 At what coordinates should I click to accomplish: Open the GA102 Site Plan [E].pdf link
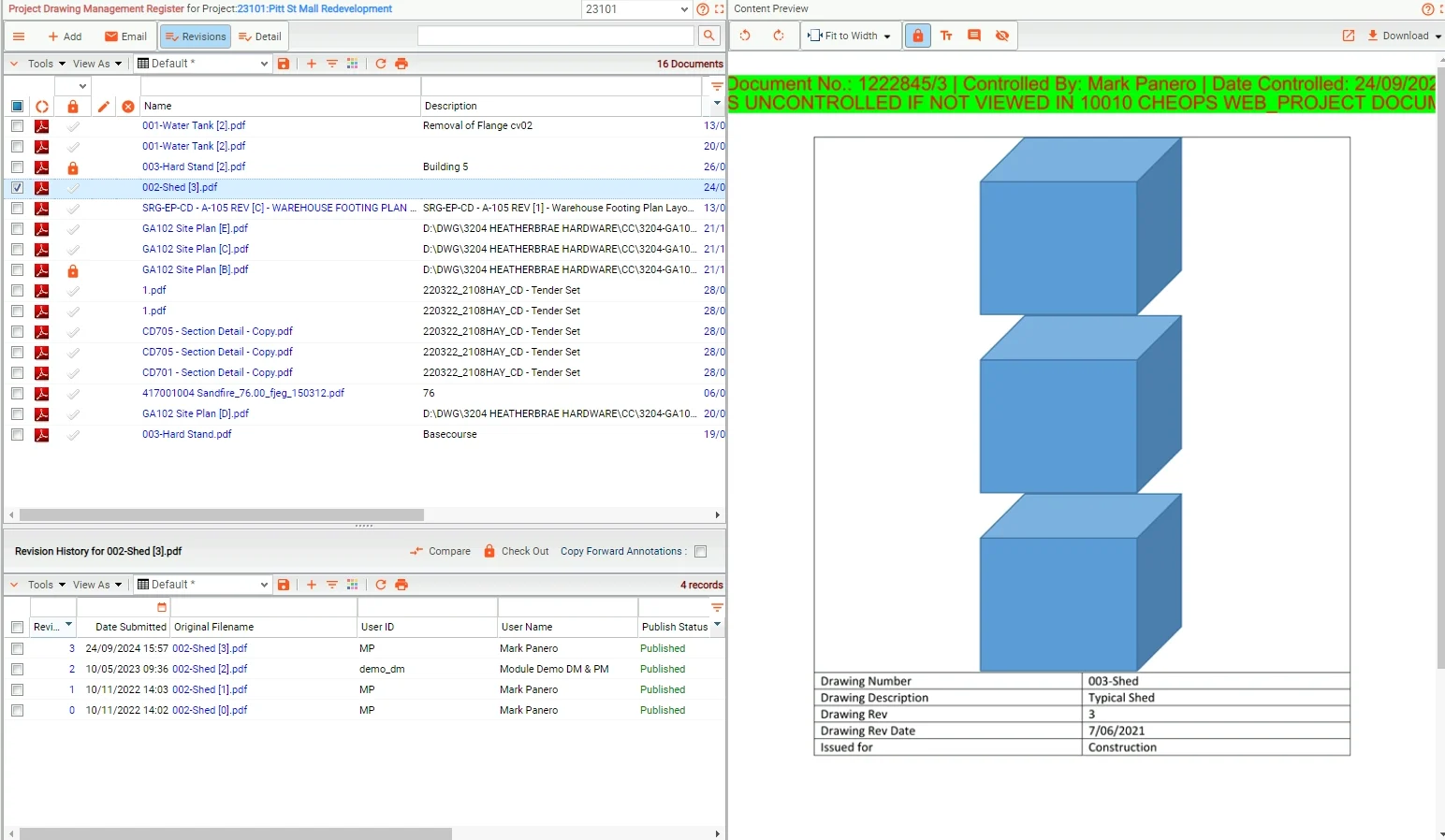[x=195, y=228]
